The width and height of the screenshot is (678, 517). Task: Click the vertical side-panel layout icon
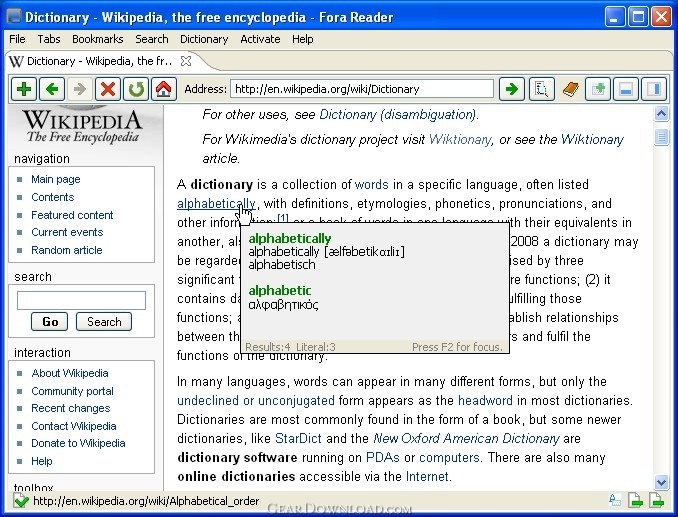point(654,89)
